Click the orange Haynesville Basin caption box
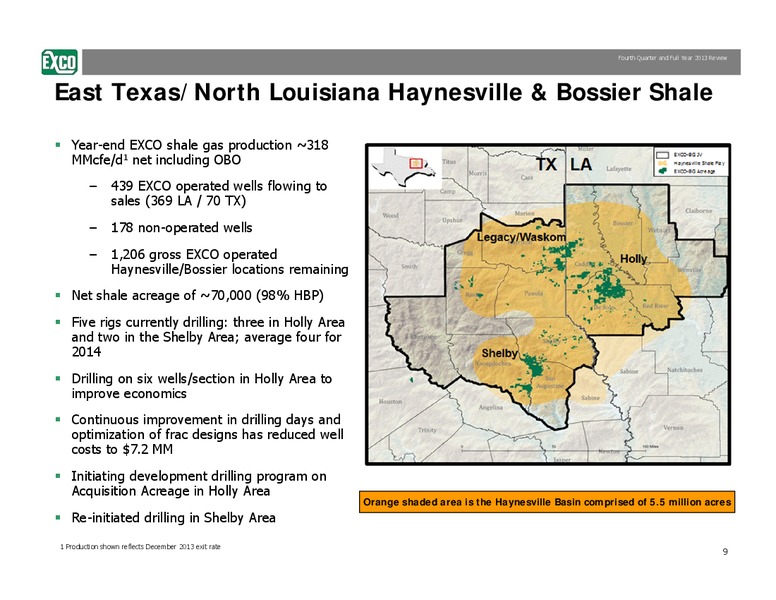The width and height of the screenshot is (776, 600). pyautogui.click(x=547, y=502)
